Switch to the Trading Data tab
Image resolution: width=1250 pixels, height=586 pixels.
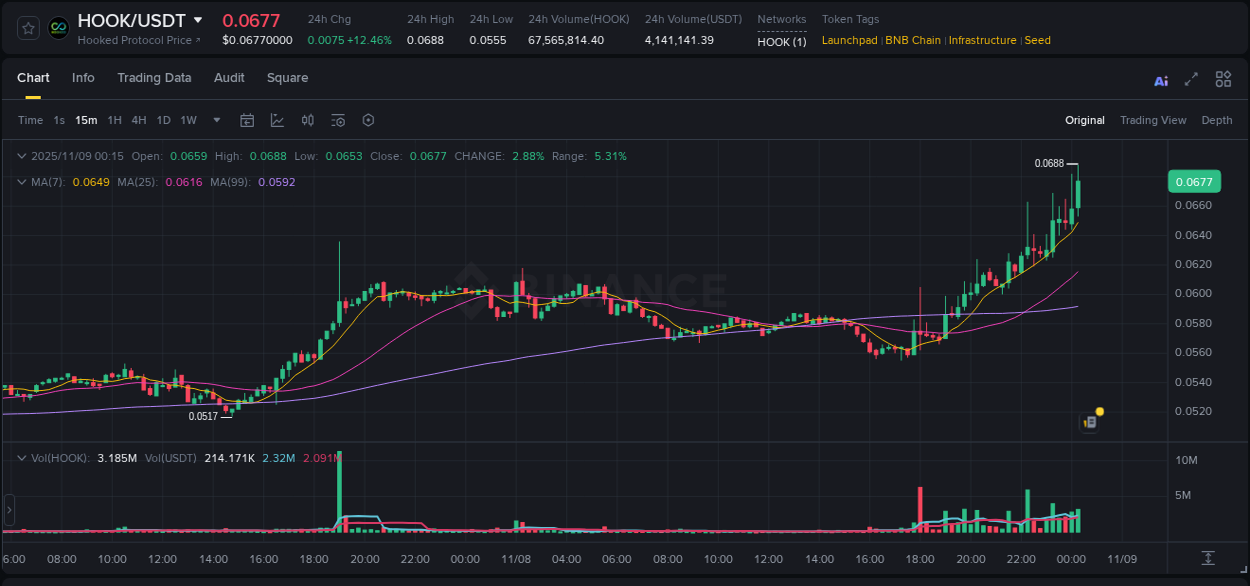[x=154, y=77]
